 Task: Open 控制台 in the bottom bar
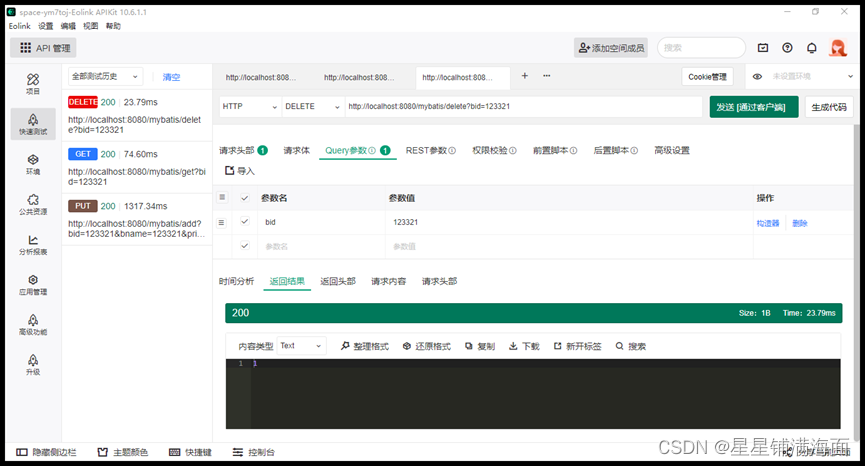click(254, 452)
